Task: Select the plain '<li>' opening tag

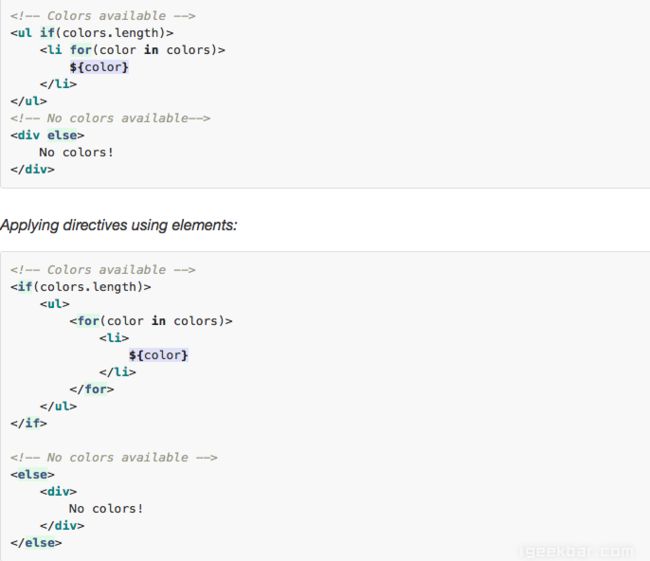Action: click(x=114, y=338)
